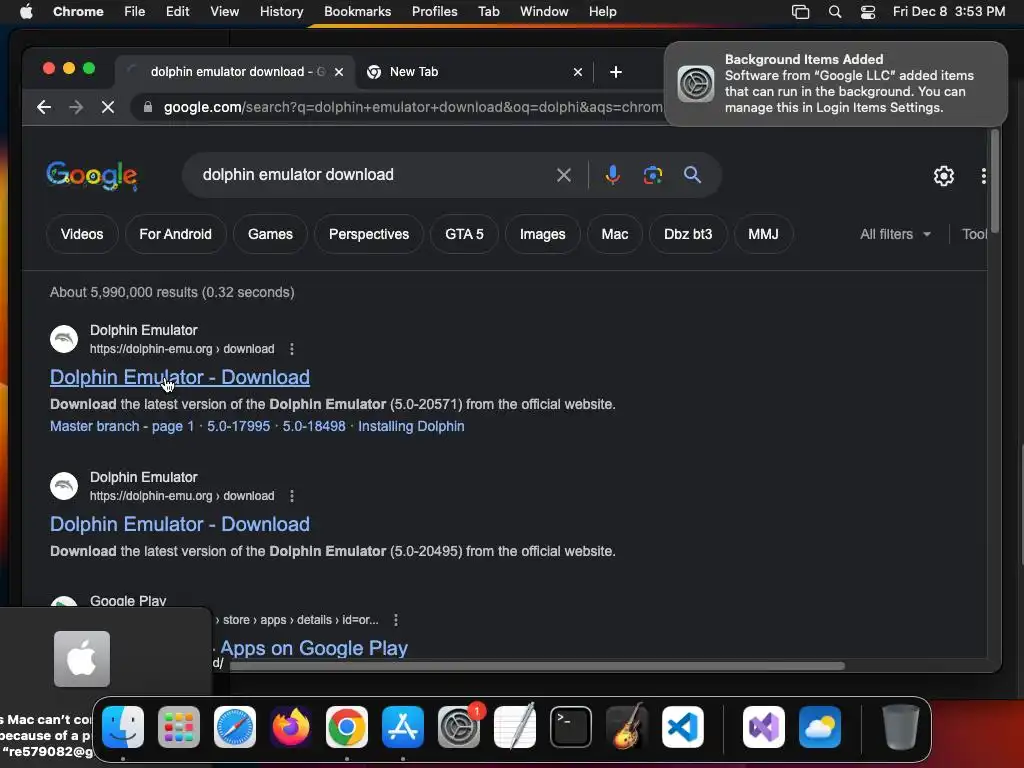The image size is (1024, 768).
Task: Start voice search with the microphone
Action: tap(613, 175)
